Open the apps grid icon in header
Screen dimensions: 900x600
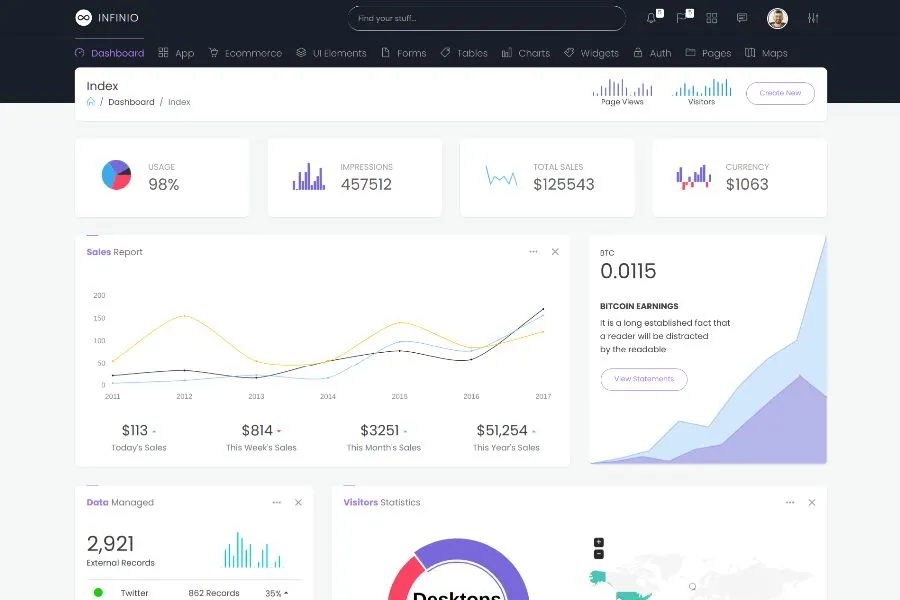click(x=712, y=18)
